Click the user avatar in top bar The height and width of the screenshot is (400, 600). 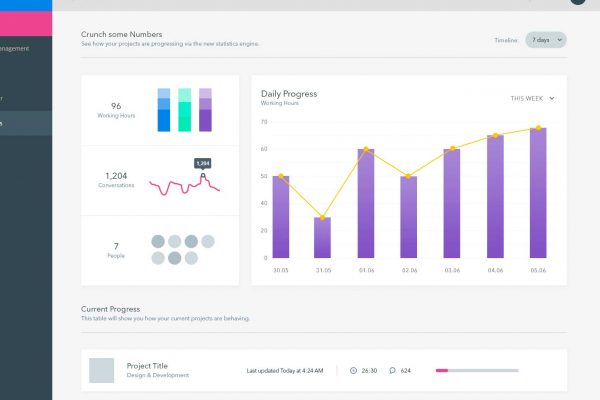[x=577, y=2]
